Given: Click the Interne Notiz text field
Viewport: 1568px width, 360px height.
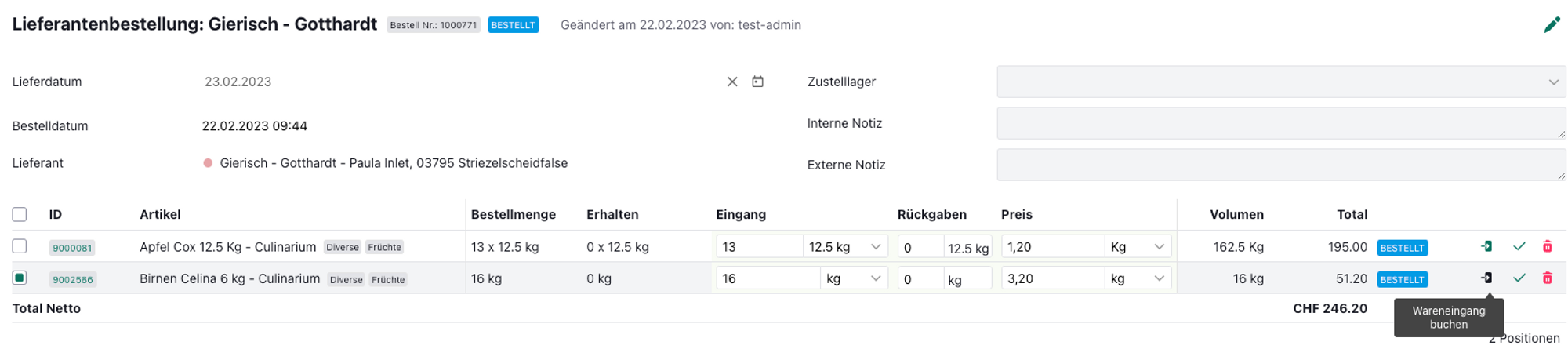Looking at the screenshot, I should coord(1280,123).
